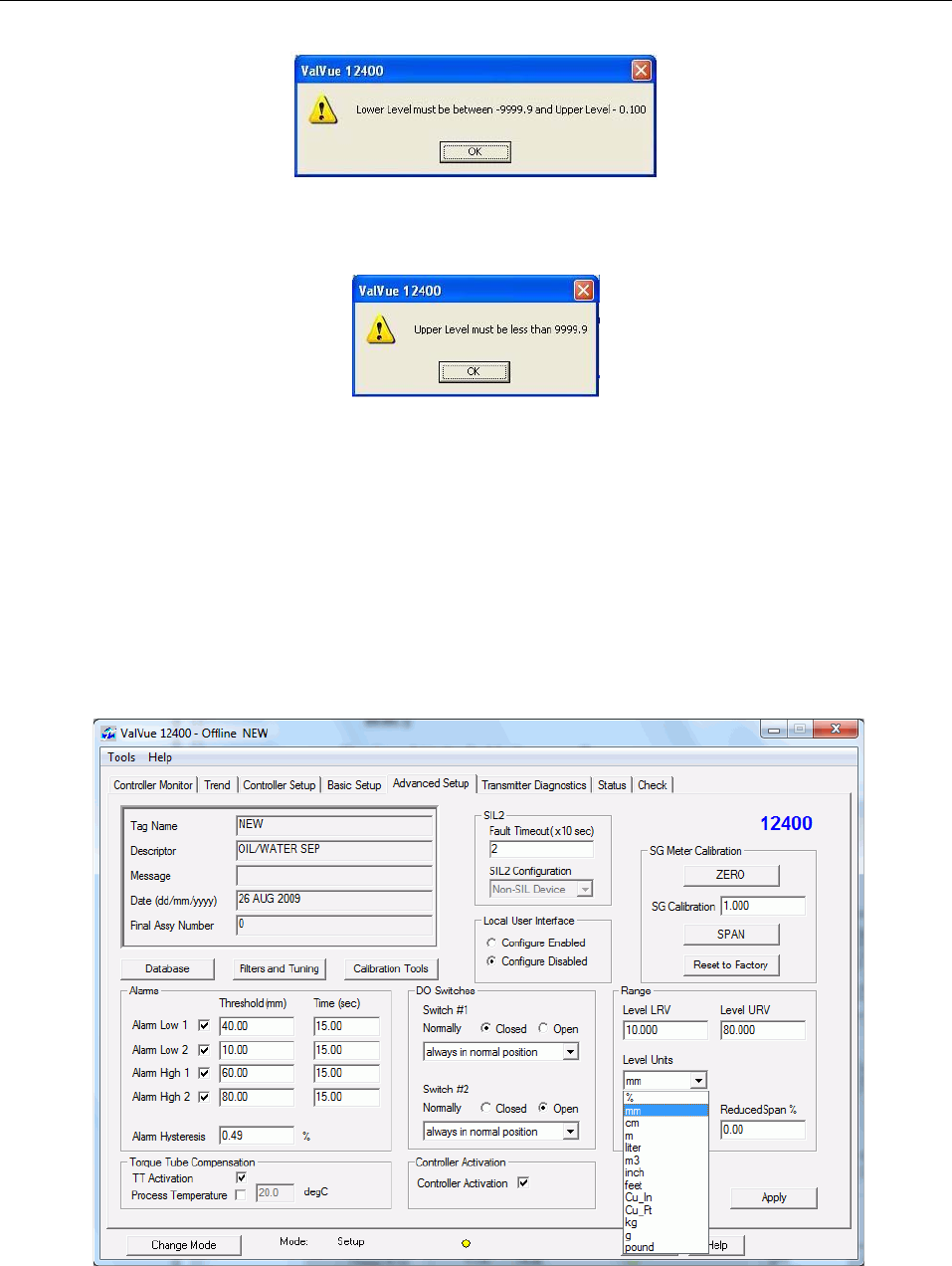Image resolution: width=952 pixels, height=1266 pixels.
Task: Click warning icon in Upper Level dialog
Action: pos(380,329)
